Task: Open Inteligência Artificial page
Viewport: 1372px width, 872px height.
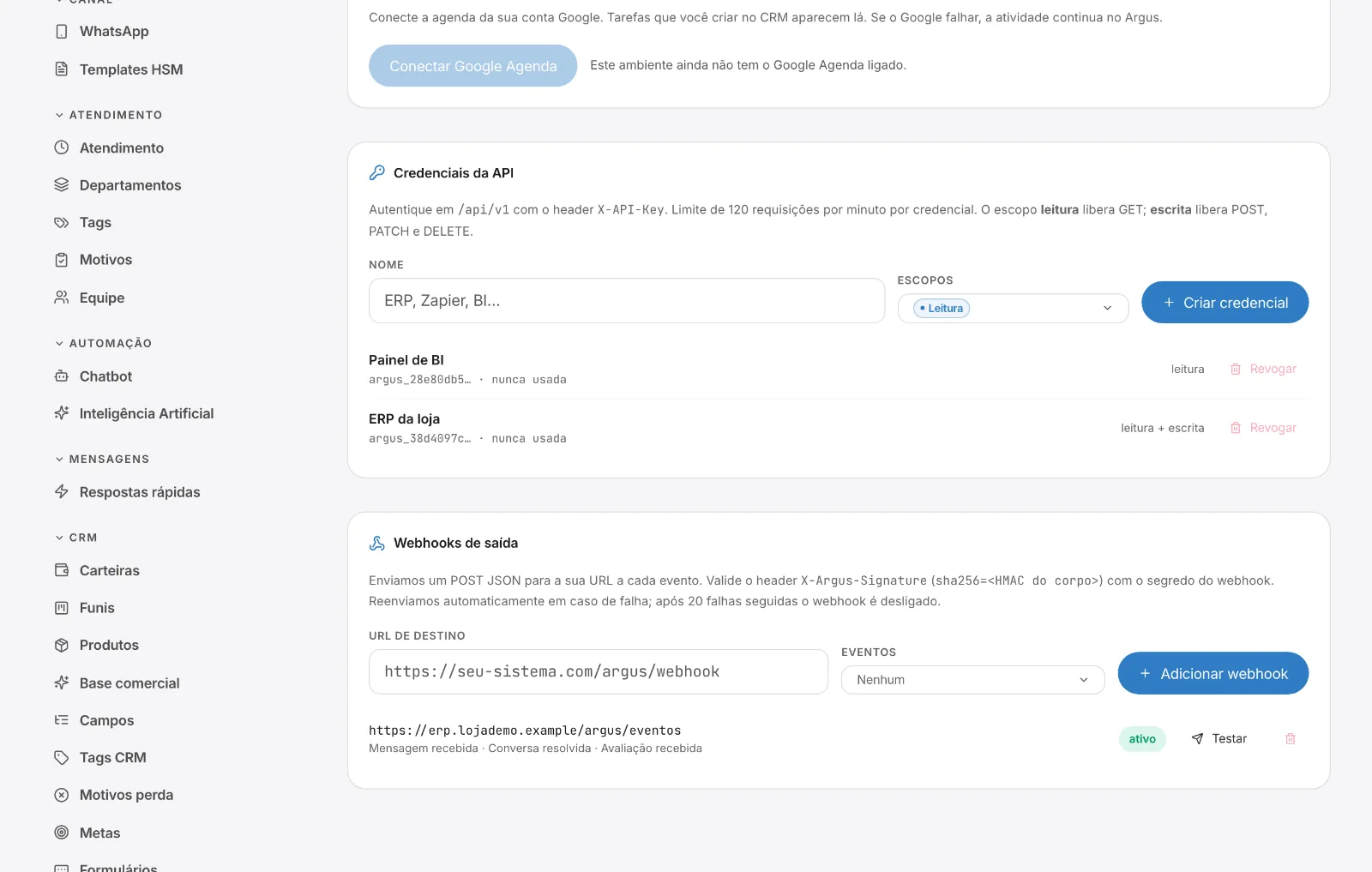Action: click(x=147, y=413)
